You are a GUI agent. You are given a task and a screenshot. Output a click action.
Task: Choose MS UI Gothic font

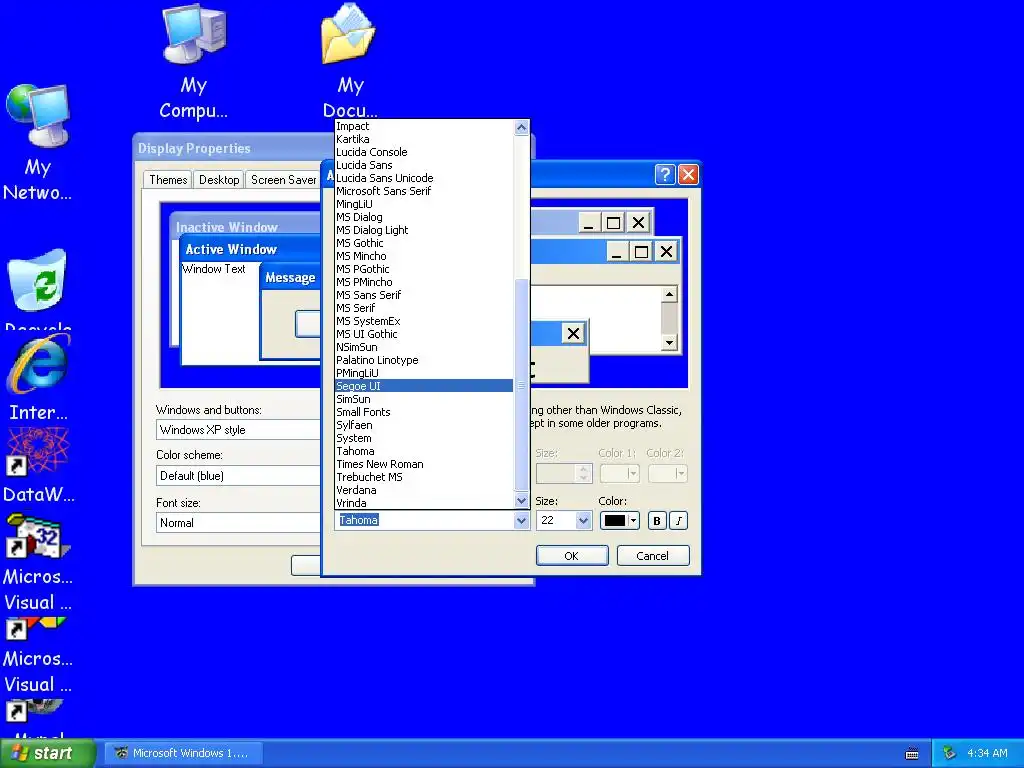[424, 334]
